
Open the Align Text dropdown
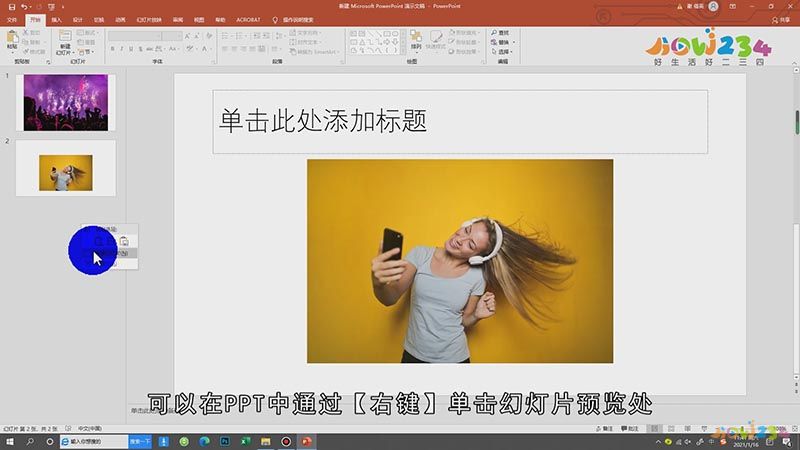pos(305,42)
